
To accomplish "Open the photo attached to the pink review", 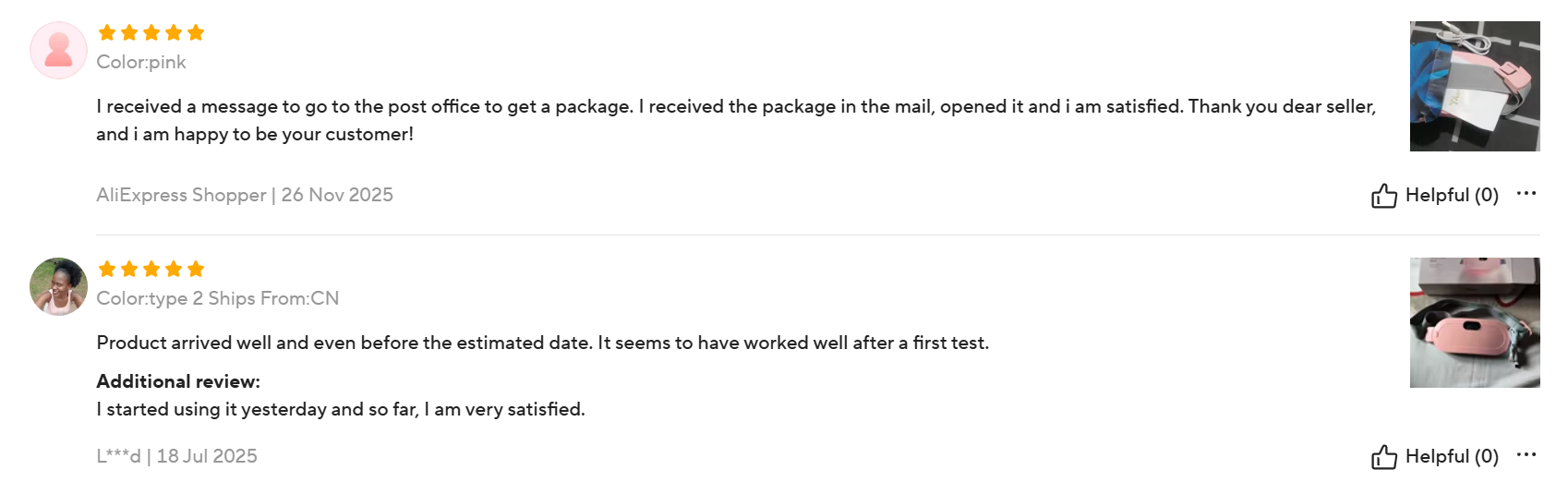I will (x=1474, y=86).
